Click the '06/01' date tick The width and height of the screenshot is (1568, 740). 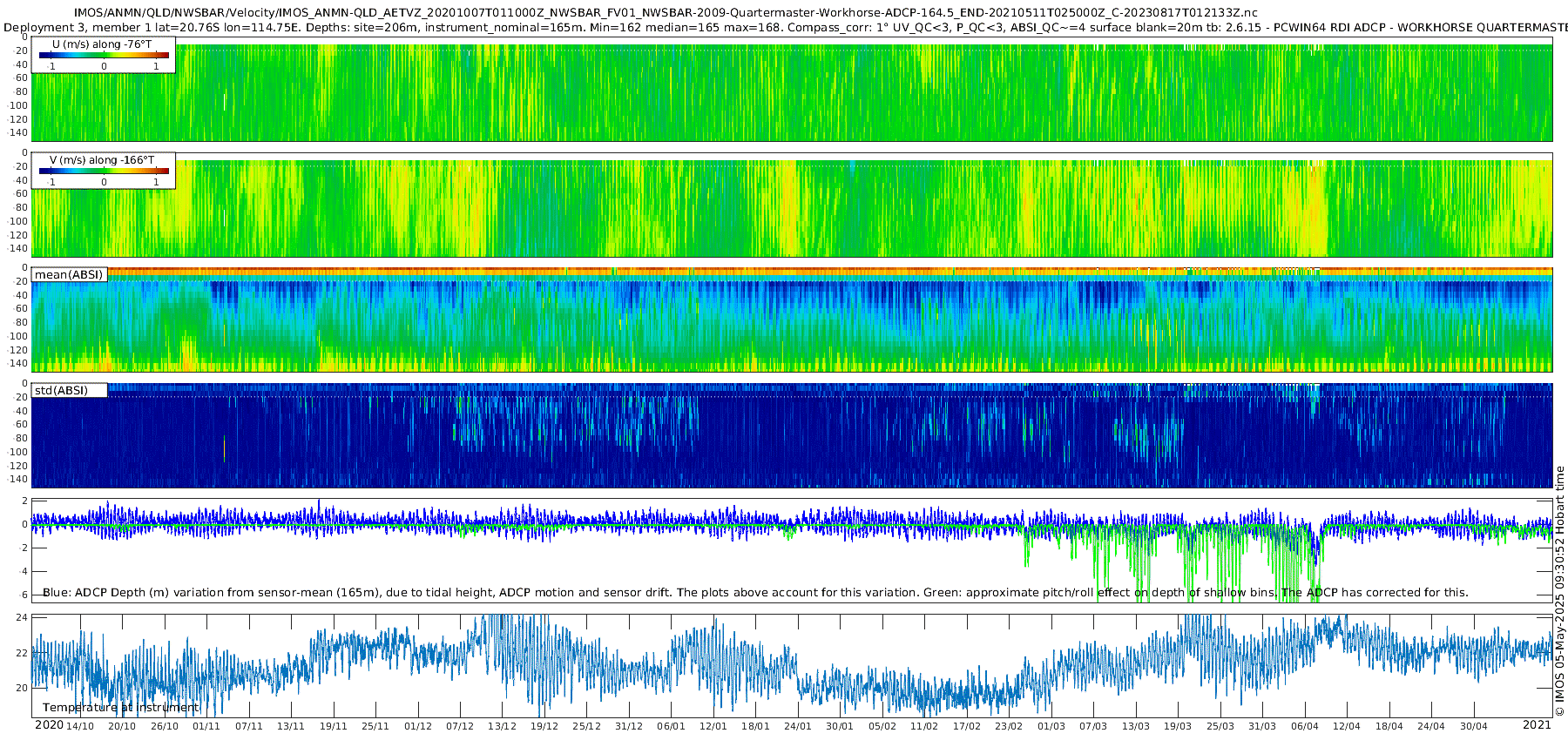(x=672, y=726)
